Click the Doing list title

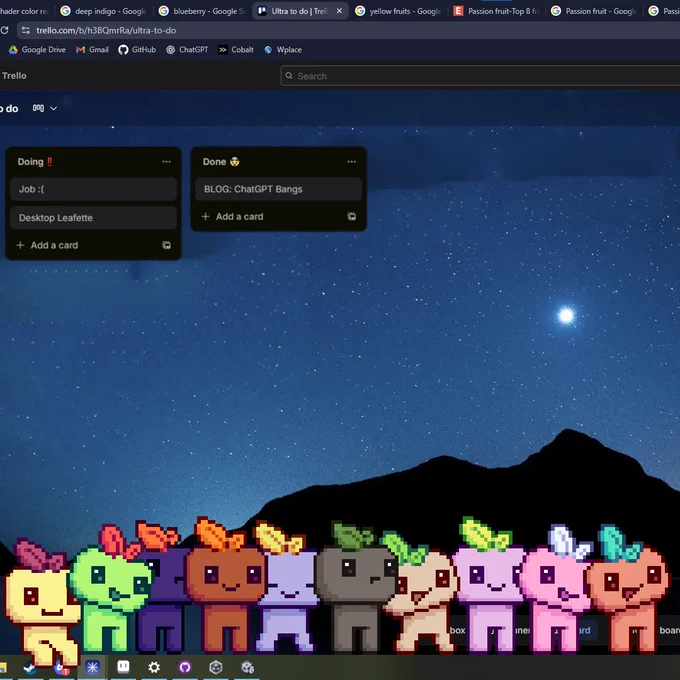pyautogui.click(x=35, y=162)
